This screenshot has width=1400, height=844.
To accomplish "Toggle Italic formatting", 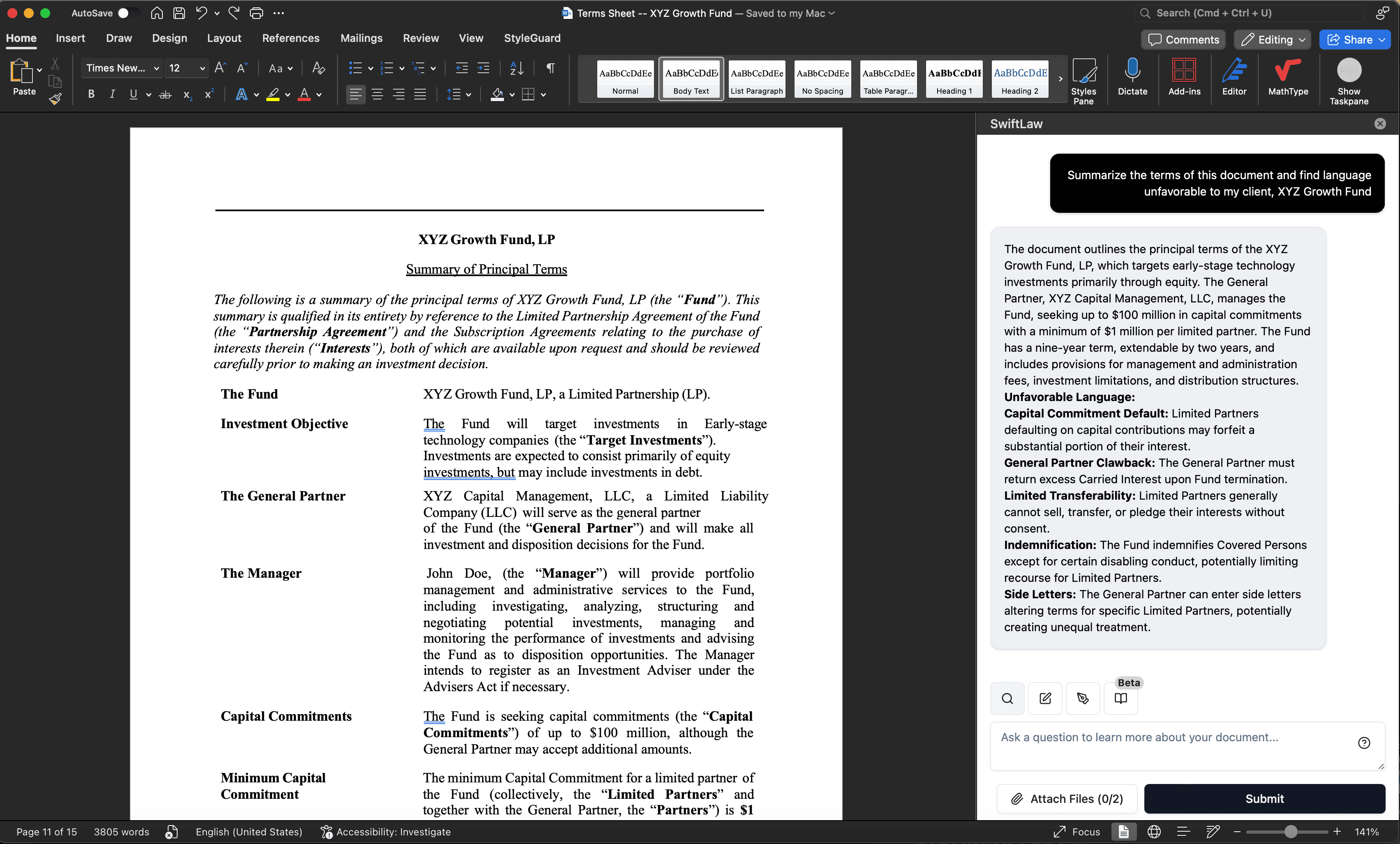I will [112, 94].
